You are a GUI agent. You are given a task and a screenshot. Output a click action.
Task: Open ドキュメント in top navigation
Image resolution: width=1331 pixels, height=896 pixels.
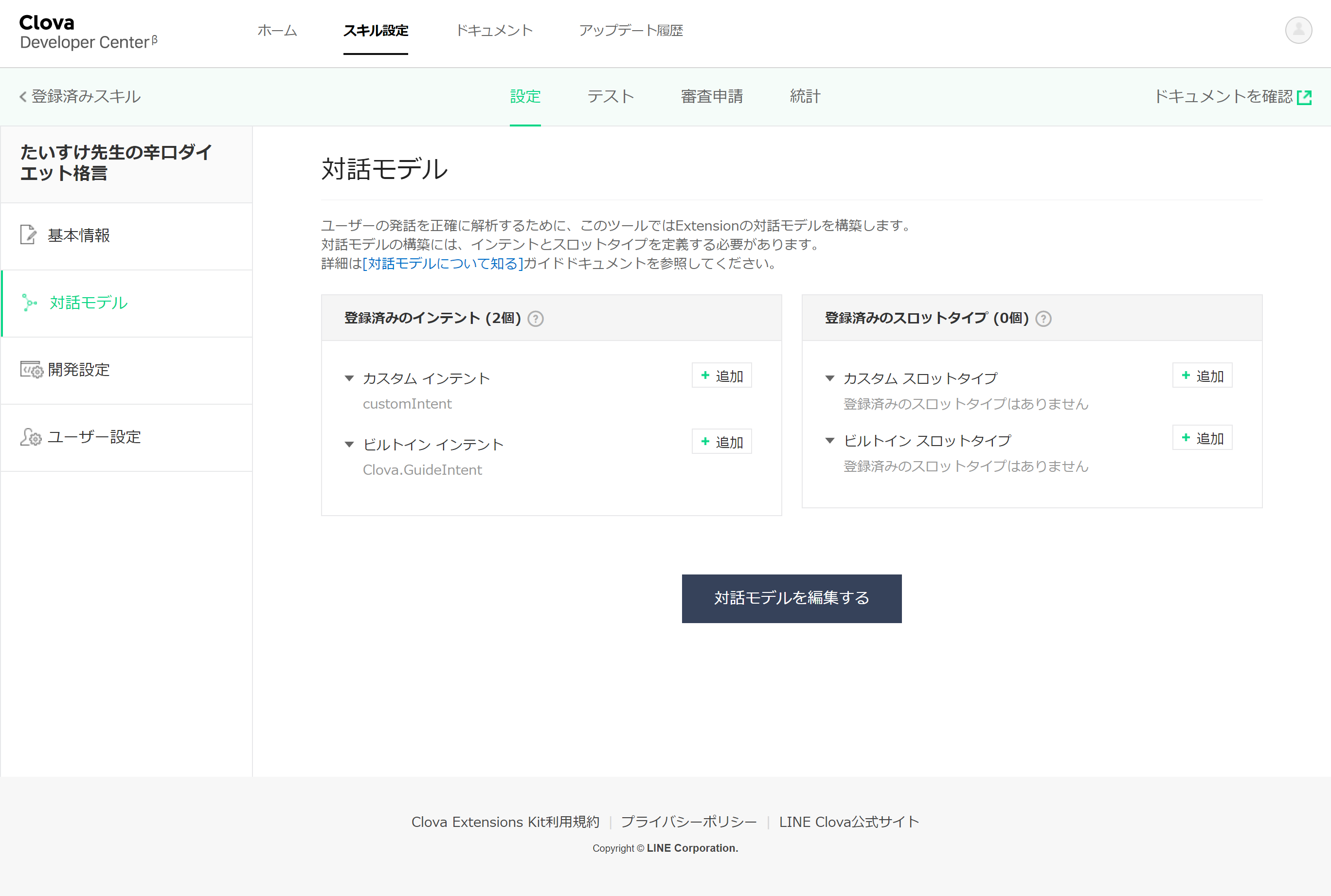coord(494,30)
